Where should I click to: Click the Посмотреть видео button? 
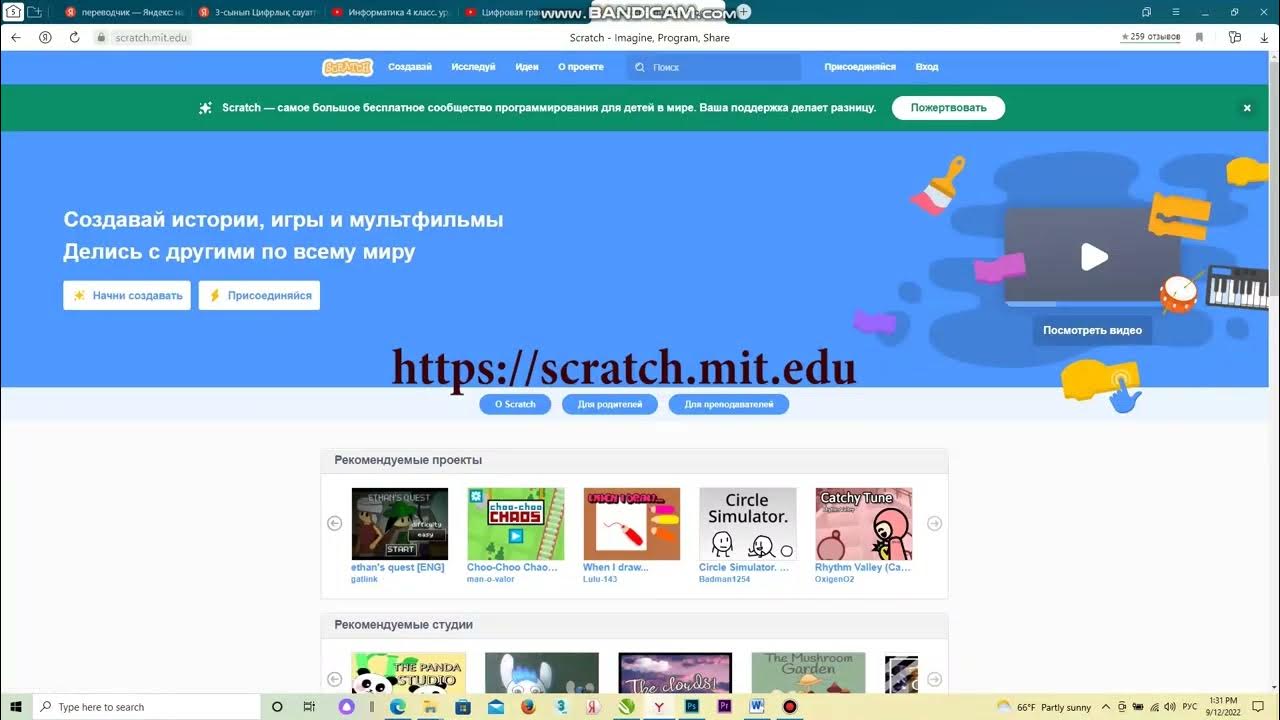pos(1092,330)
